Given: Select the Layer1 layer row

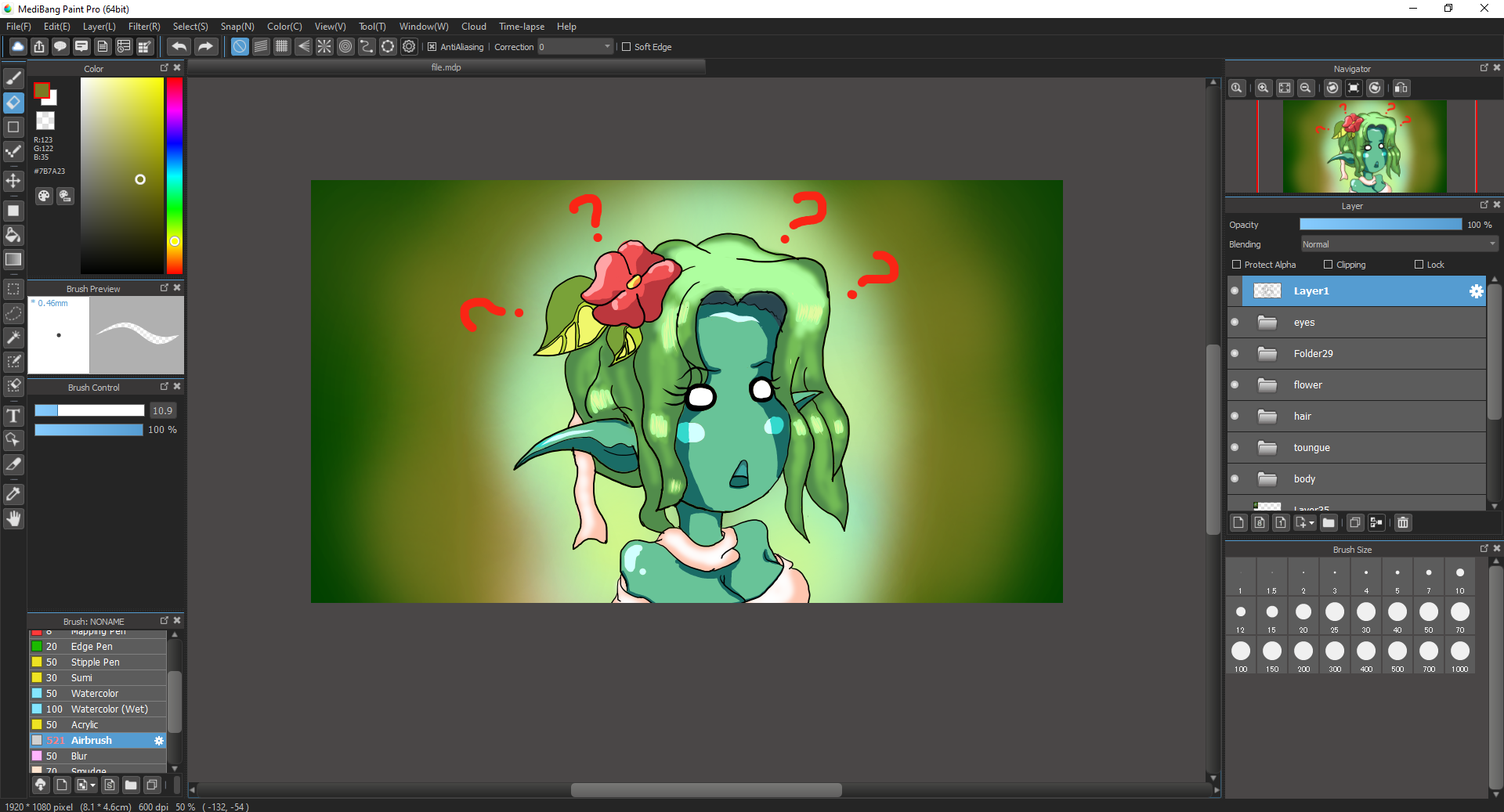Looking at the screenshot, I should pos(1357,291).
